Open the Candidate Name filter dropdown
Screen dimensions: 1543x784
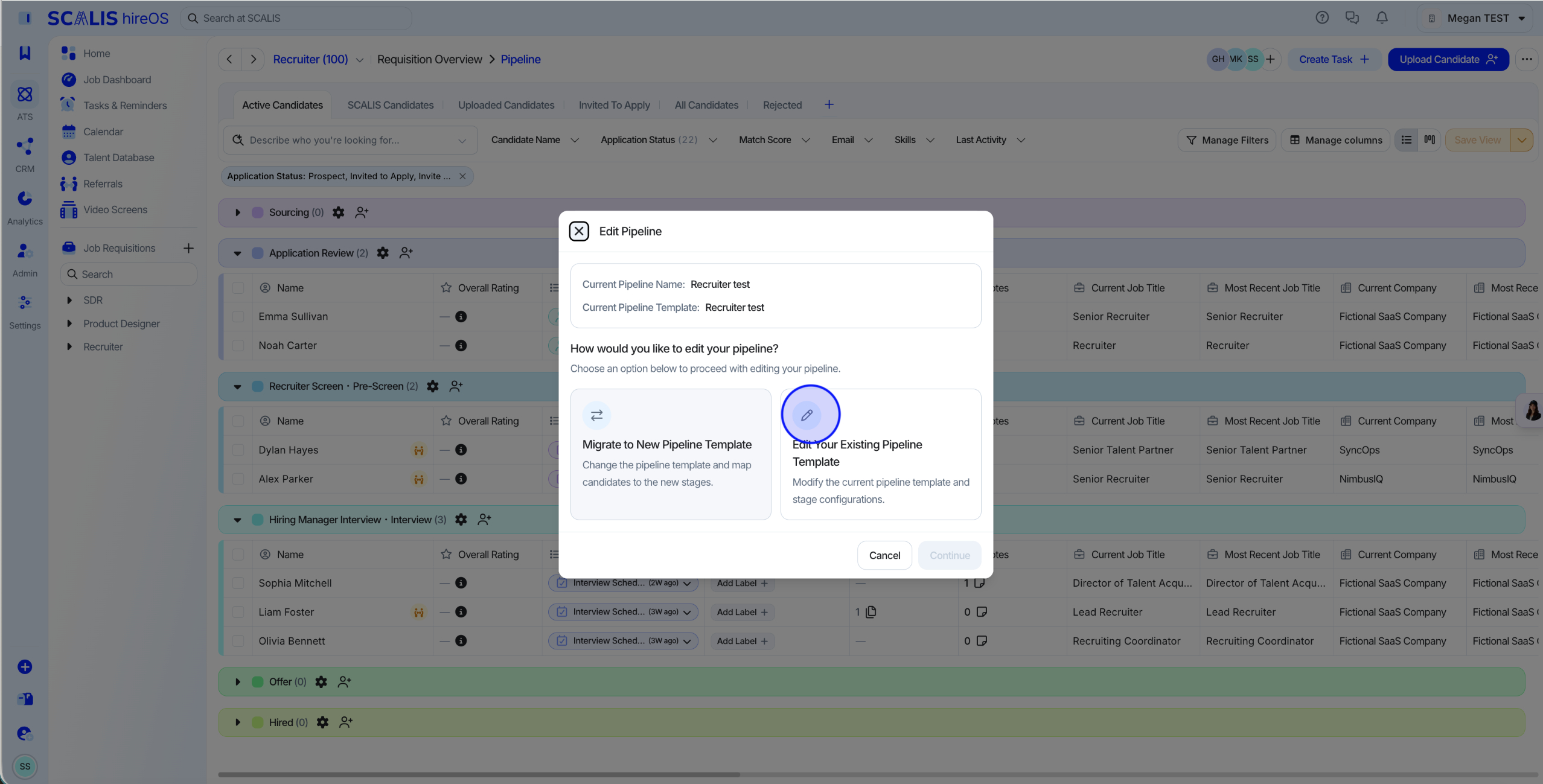pos(535,140)
